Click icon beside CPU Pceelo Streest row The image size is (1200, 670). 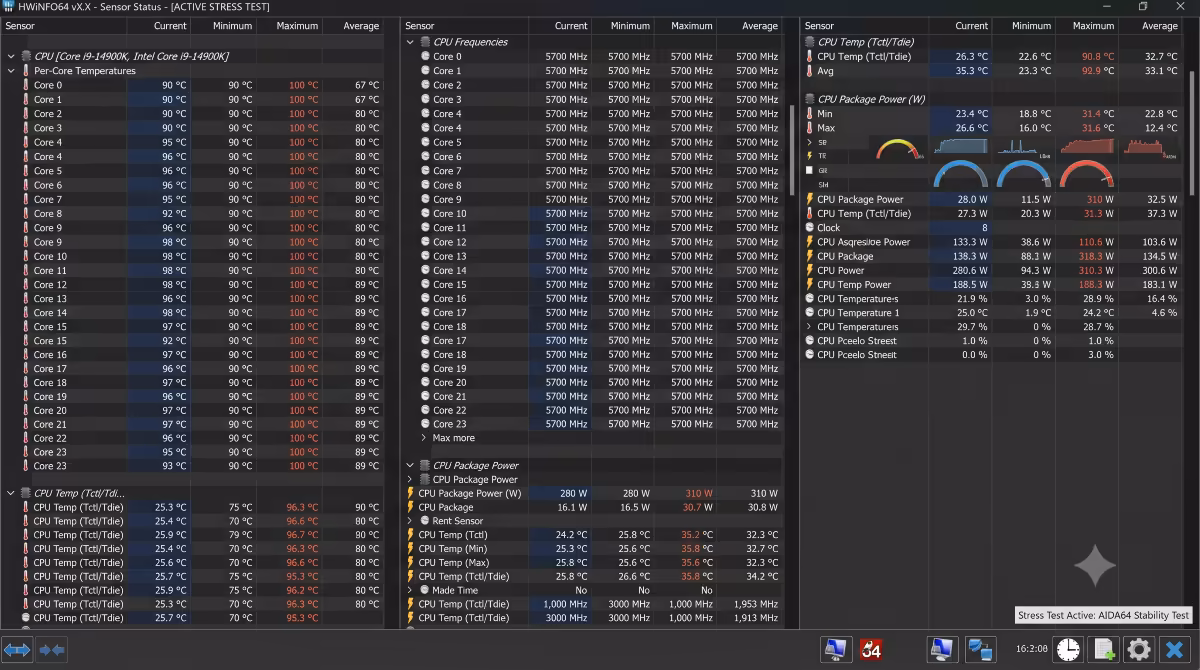810,341
